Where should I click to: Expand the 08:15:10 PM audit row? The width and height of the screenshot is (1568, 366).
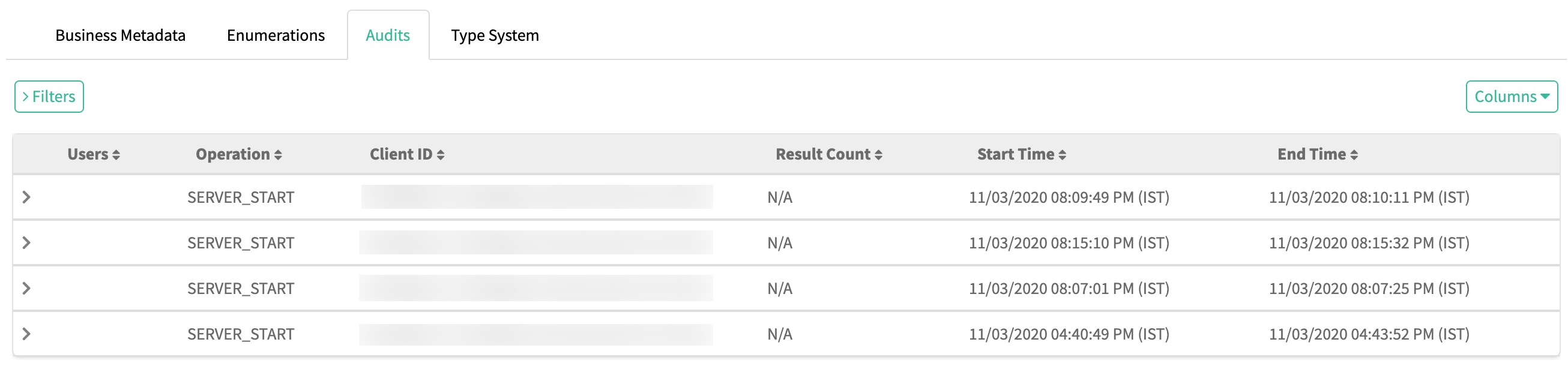coord(26,242)
